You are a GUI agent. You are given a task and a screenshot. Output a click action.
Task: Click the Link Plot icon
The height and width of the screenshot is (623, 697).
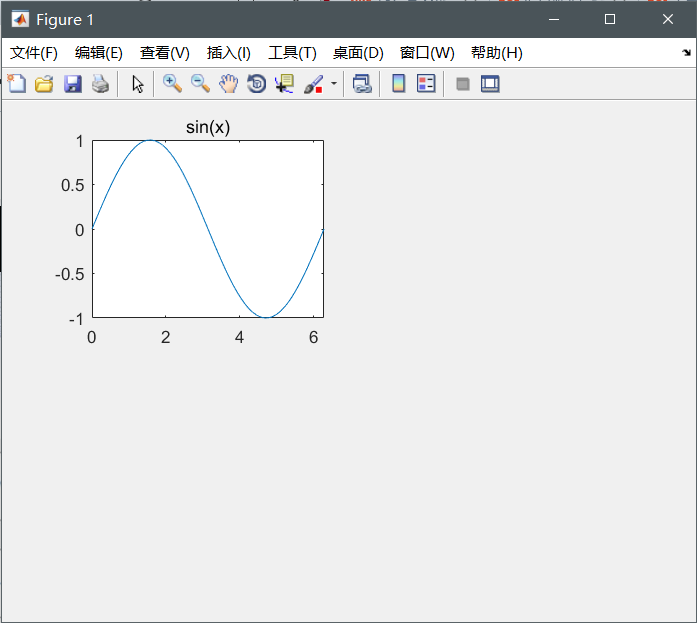pyautogui.click(x=362, y=84)
